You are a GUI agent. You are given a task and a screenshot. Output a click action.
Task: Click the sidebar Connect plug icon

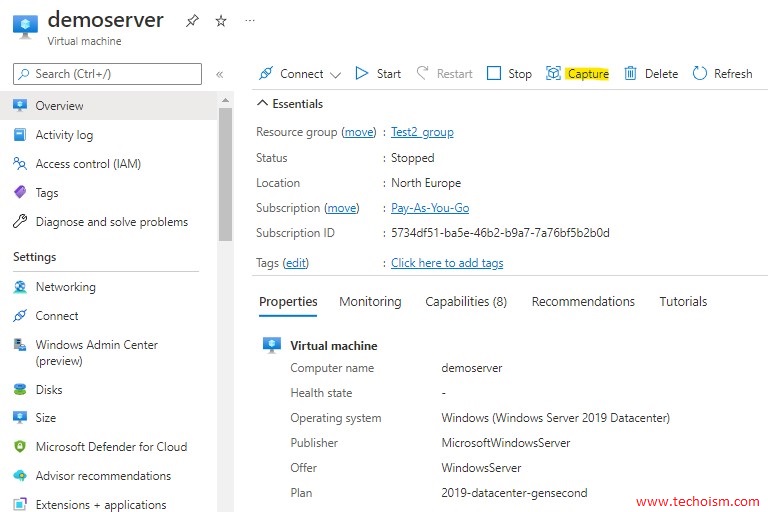(x=20, y=316)
